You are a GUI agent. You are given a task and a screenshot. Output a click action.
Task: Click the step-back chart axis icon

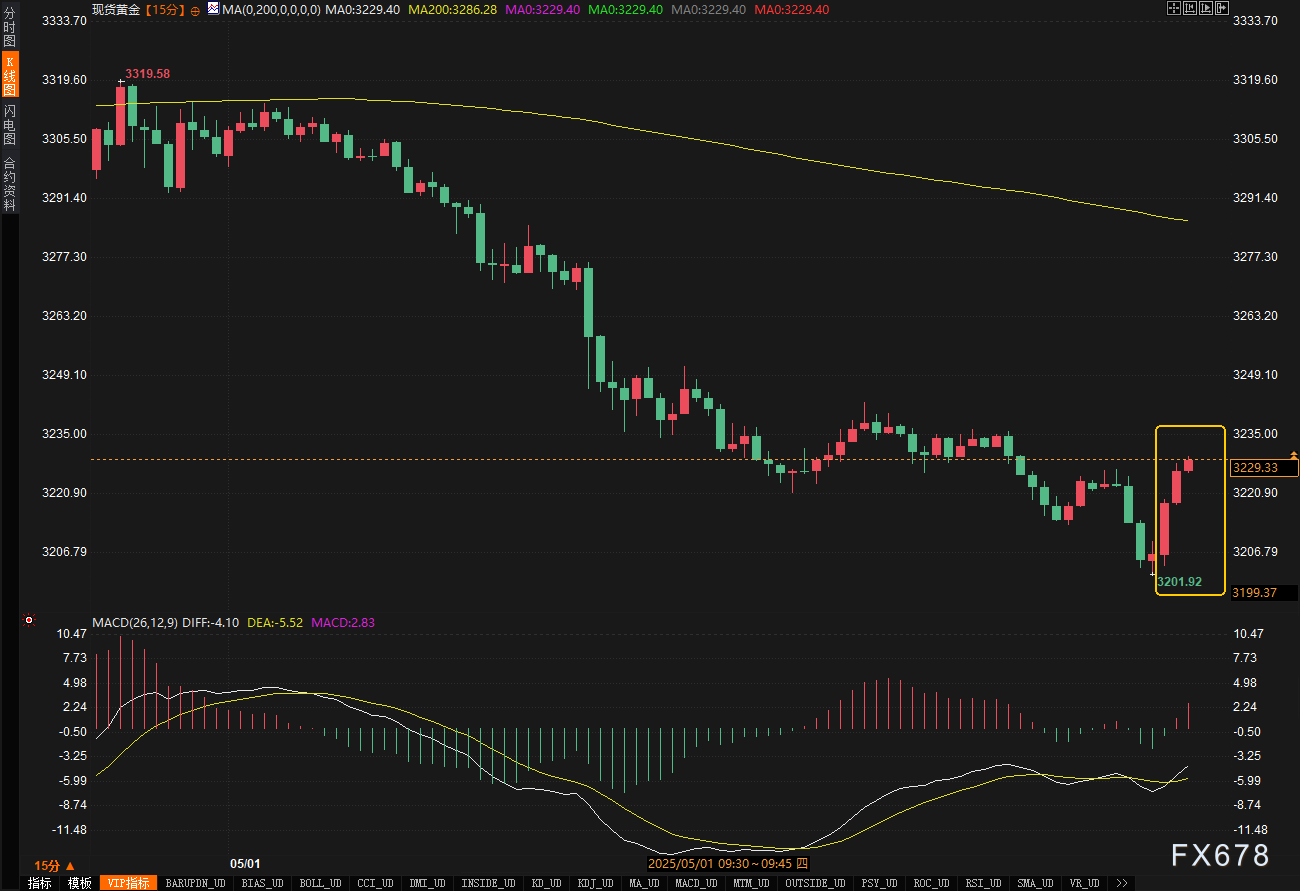pyautogui.click(x=1189, y=8)
